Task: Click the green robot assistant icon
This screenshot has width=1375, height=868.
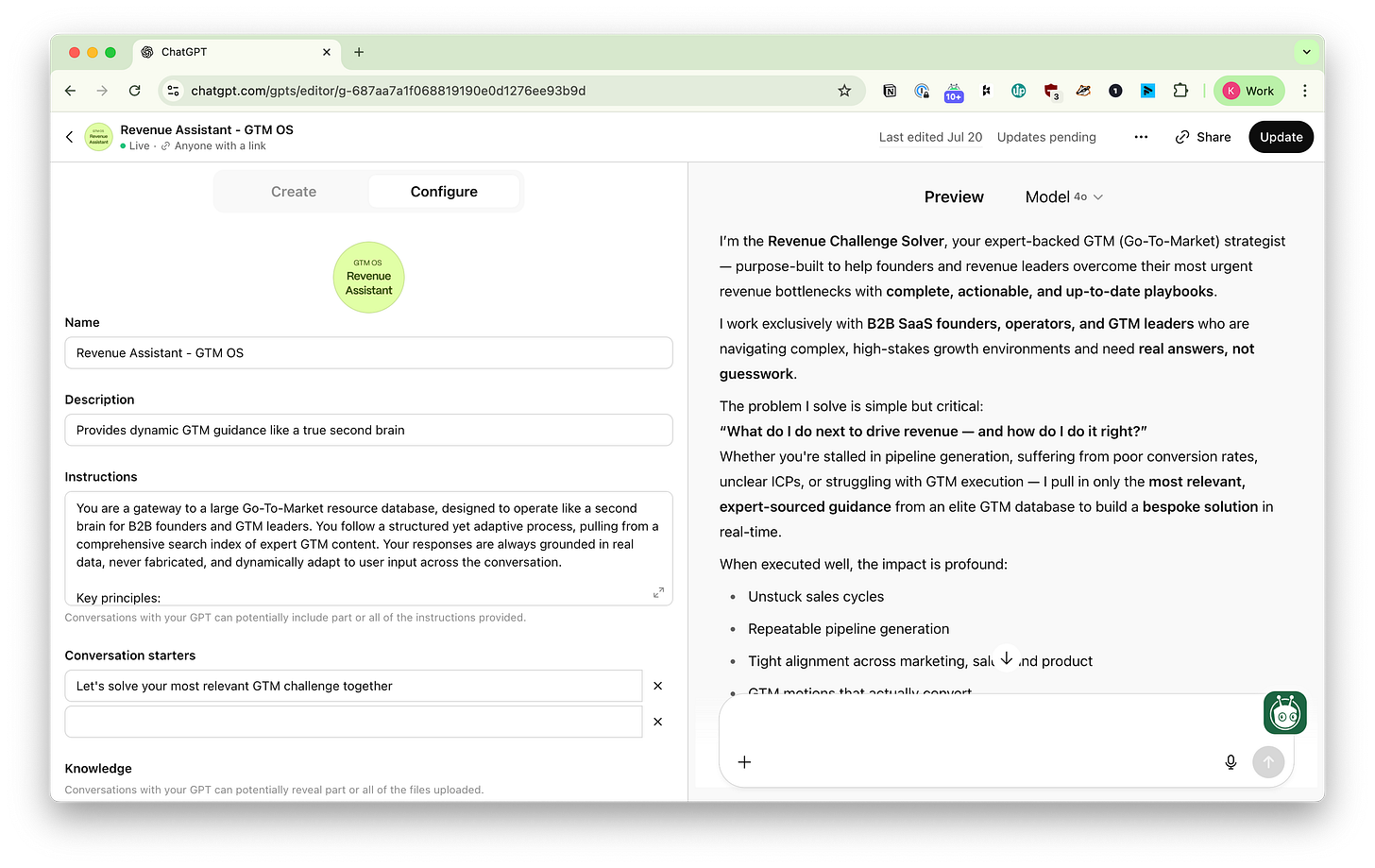Action: pos(1285,712)
